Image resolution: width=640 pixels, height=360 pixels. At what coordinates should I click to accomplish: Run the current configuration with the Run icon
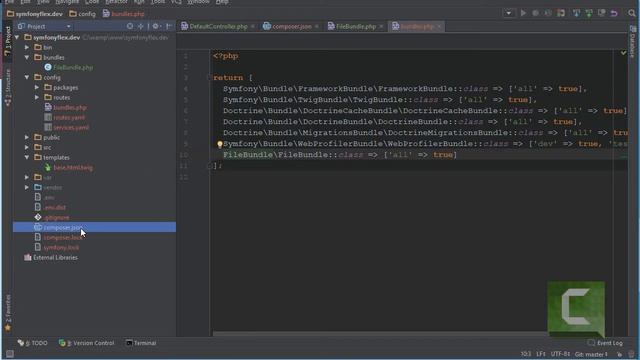click(x=523, y=13)
